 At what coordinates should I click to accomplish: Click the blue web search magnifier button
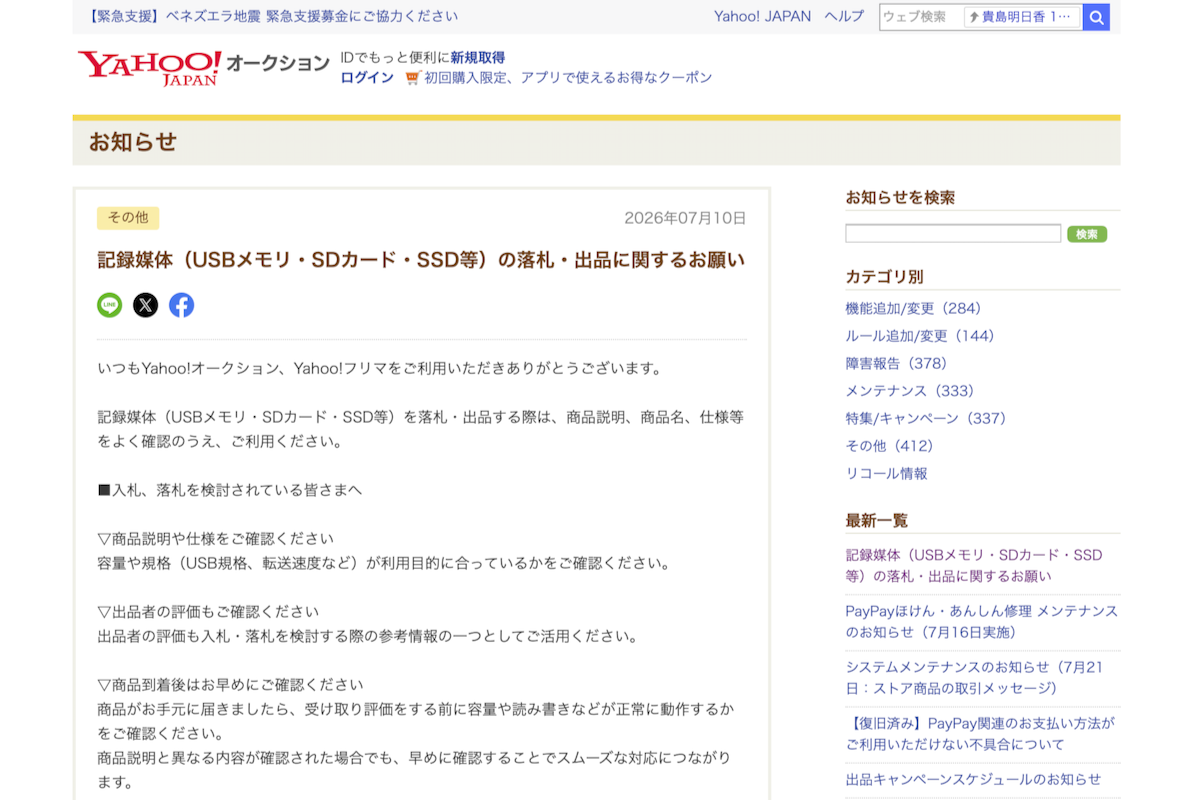(1096, 17)
